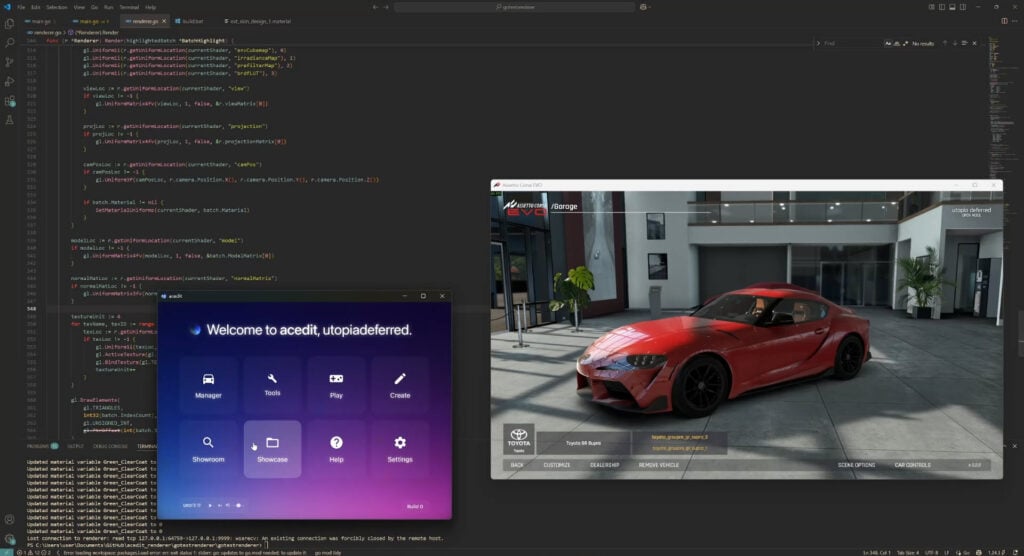Viewport: 1024px width, 556px height.
Task: Open SCENE OPTIONS in the Garage window
Action: coord(856,465)
